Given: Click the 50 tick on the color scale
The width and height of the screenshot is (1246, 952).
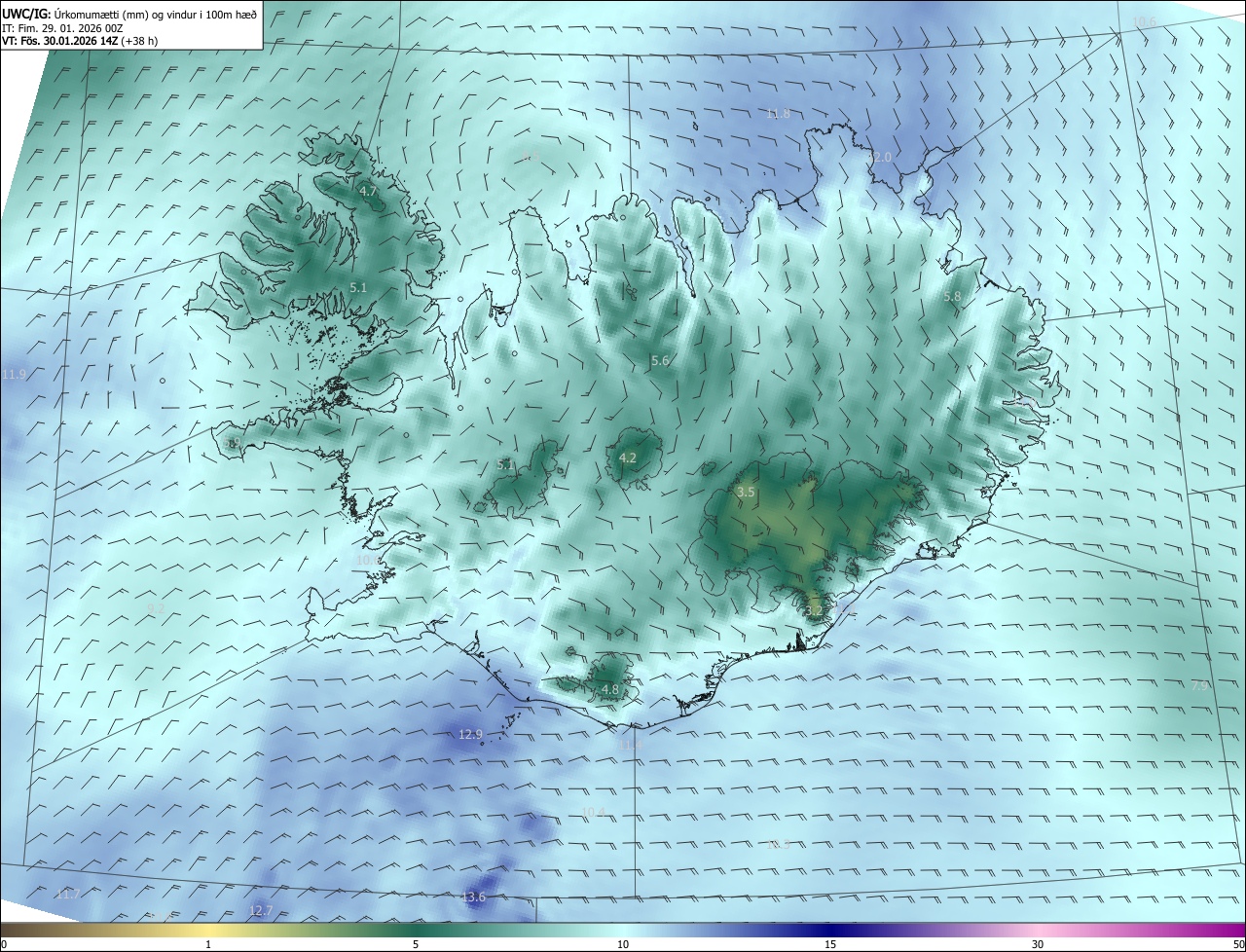Looking at the screenshot, I should click(x=1238, y=945).
